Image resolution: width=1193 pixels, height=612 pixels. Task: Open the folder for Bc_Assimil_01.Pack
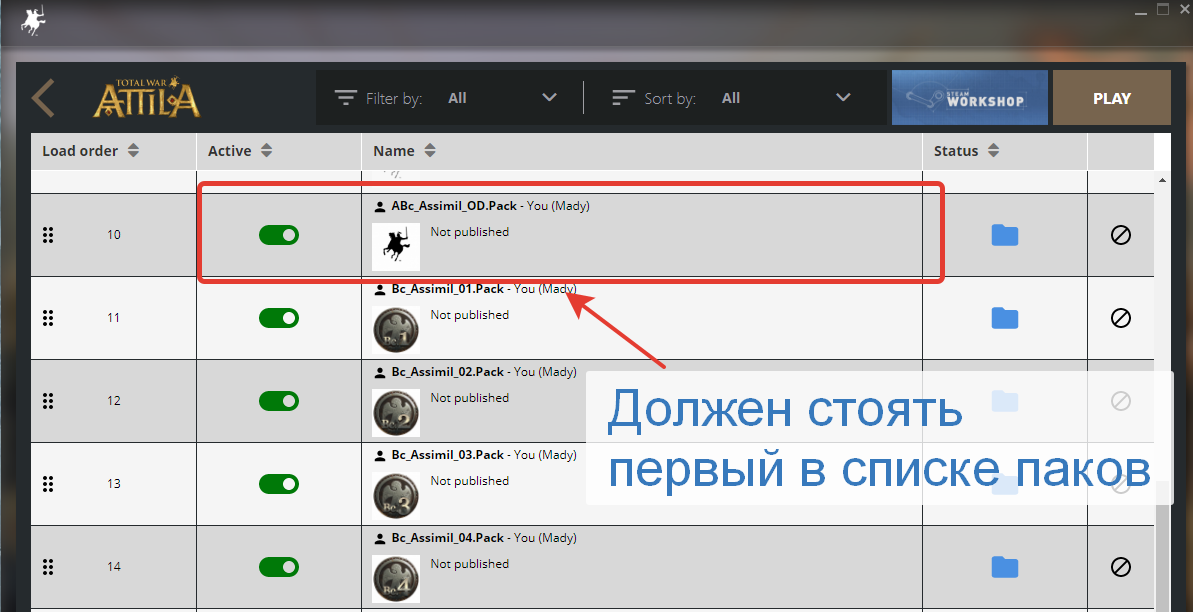coord(1005,318)
